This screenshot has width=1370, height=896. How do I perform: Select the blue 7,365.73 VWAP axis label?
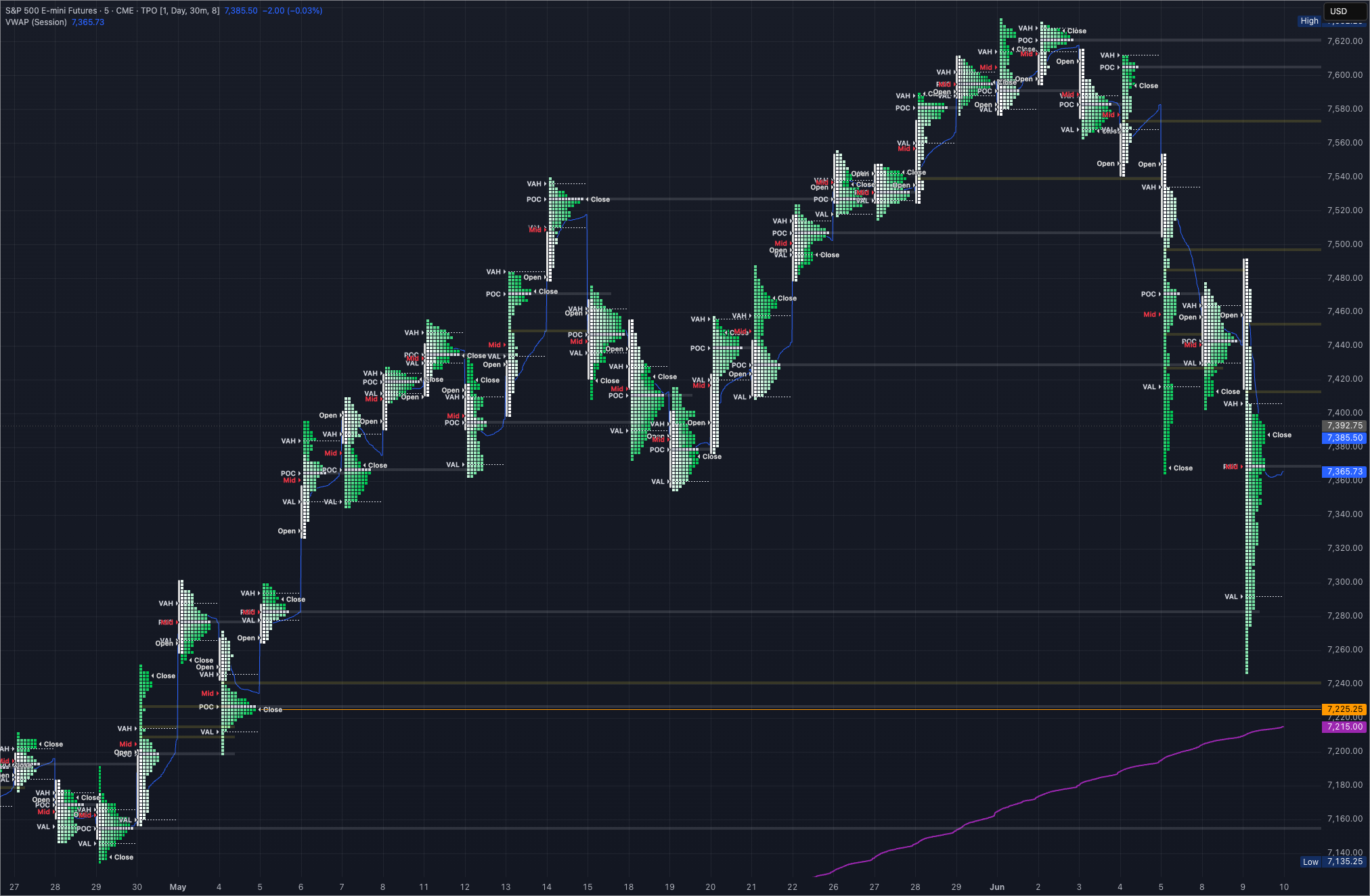coord(1345,472)
